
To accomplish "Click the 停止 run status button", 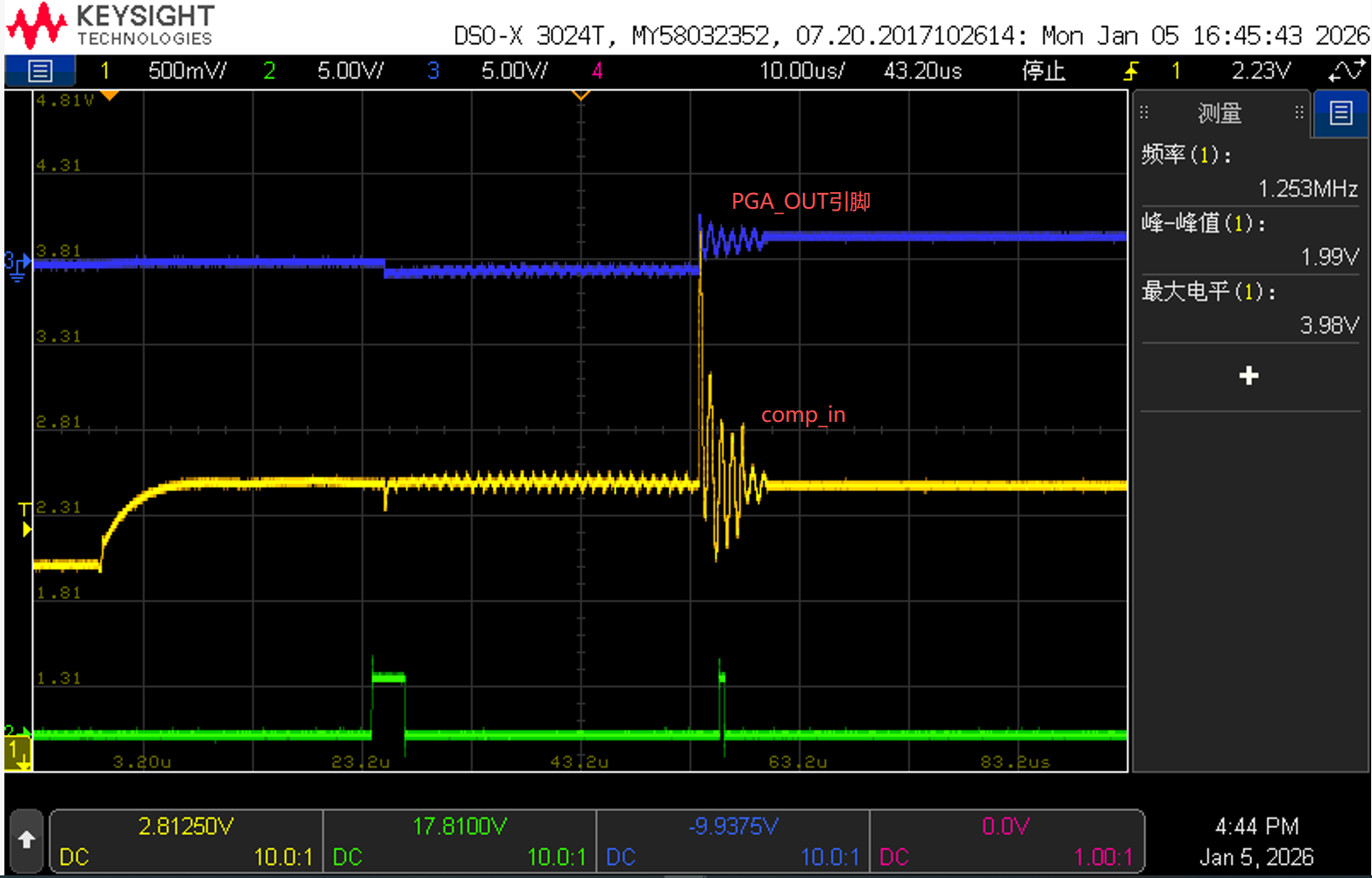I will 1043,71.
